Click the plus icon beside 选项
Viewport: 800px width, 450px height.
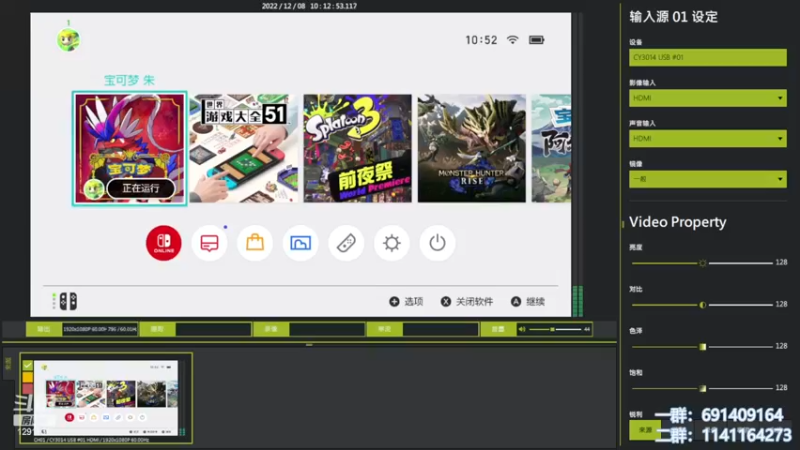pyautogui.click(x=394, y=302)
